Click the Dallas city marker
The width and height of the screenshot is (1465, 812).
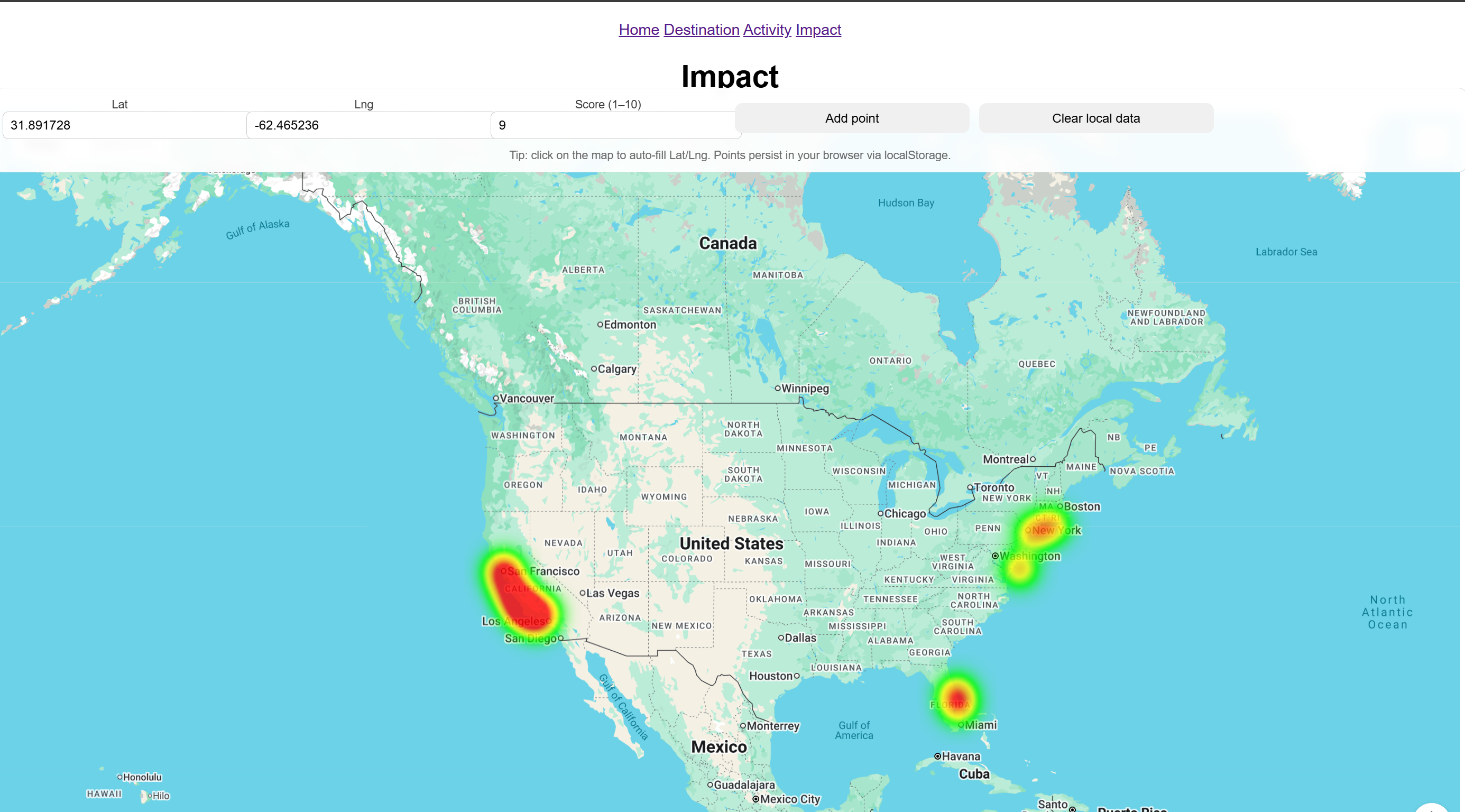[x=781, y=638]
